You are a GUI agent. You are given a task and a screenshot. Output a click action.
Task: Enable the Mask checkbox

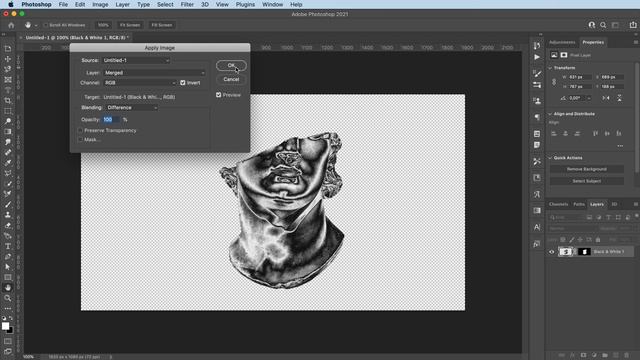tap(80, 140)
